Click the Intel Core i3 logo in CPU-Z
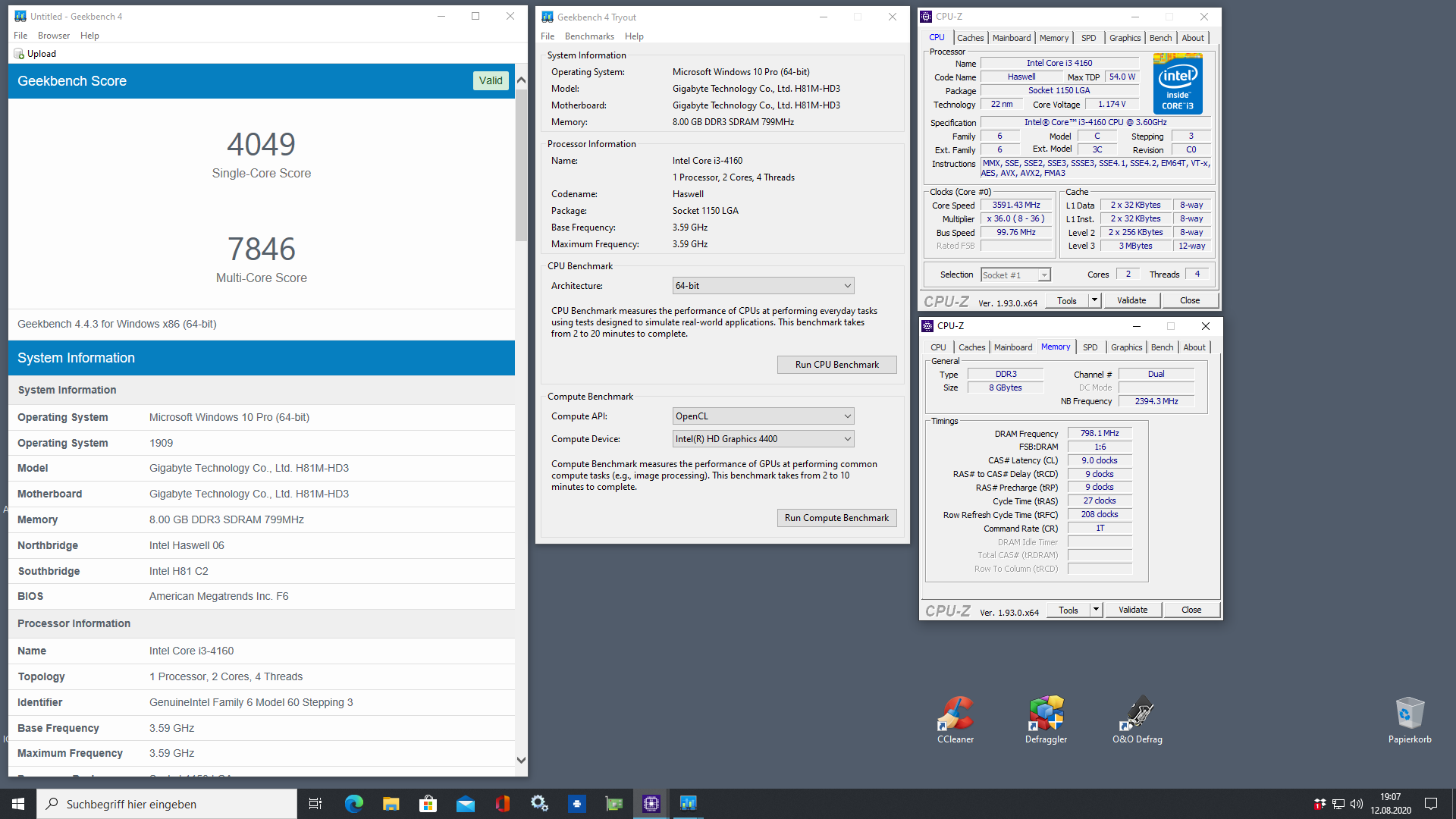This screenshot has width=1456, height=819. [x=1178, y=83]
